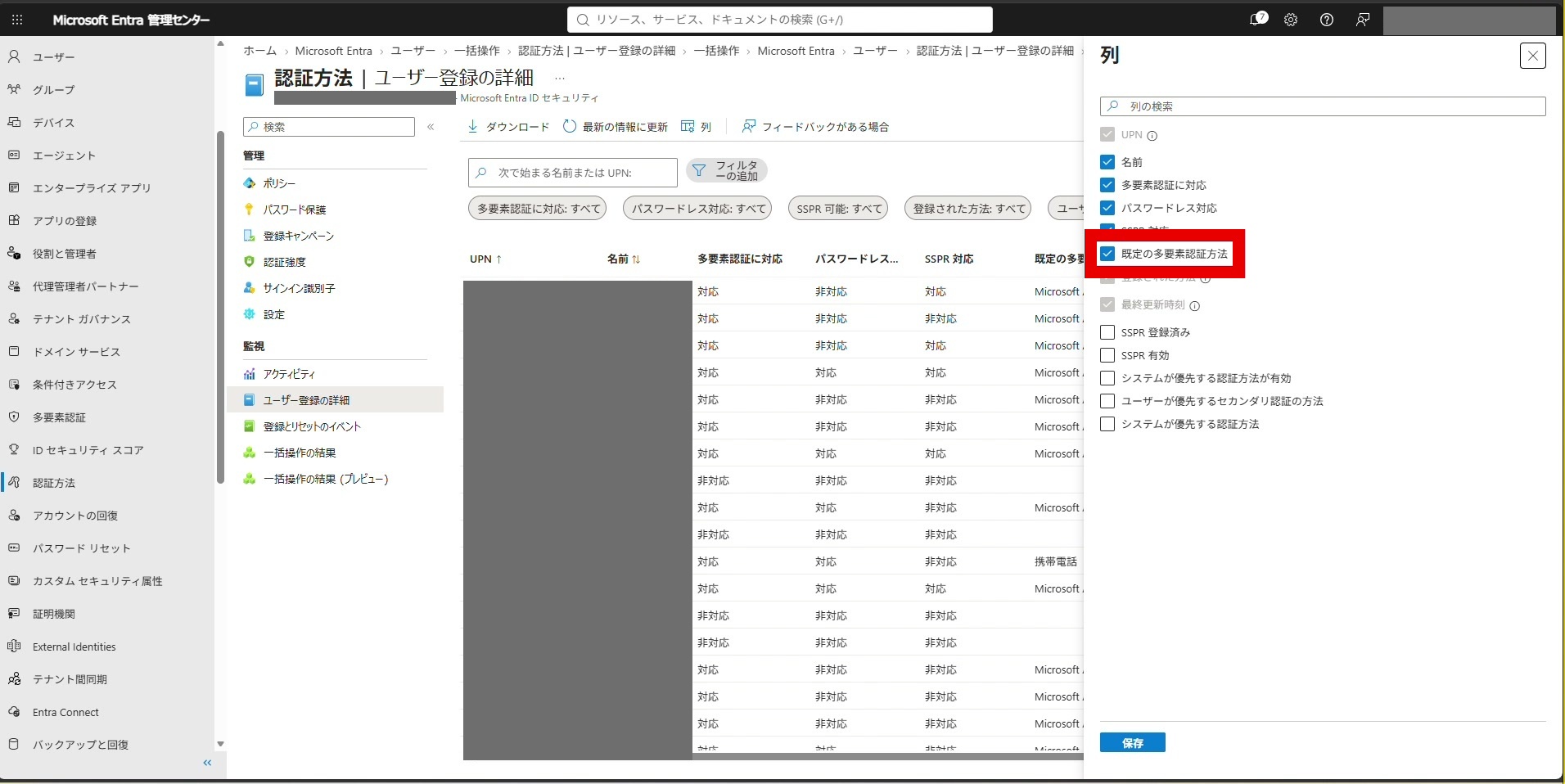
Task: Click the グループ icon in left sidebar
Action: click(14, 89)
